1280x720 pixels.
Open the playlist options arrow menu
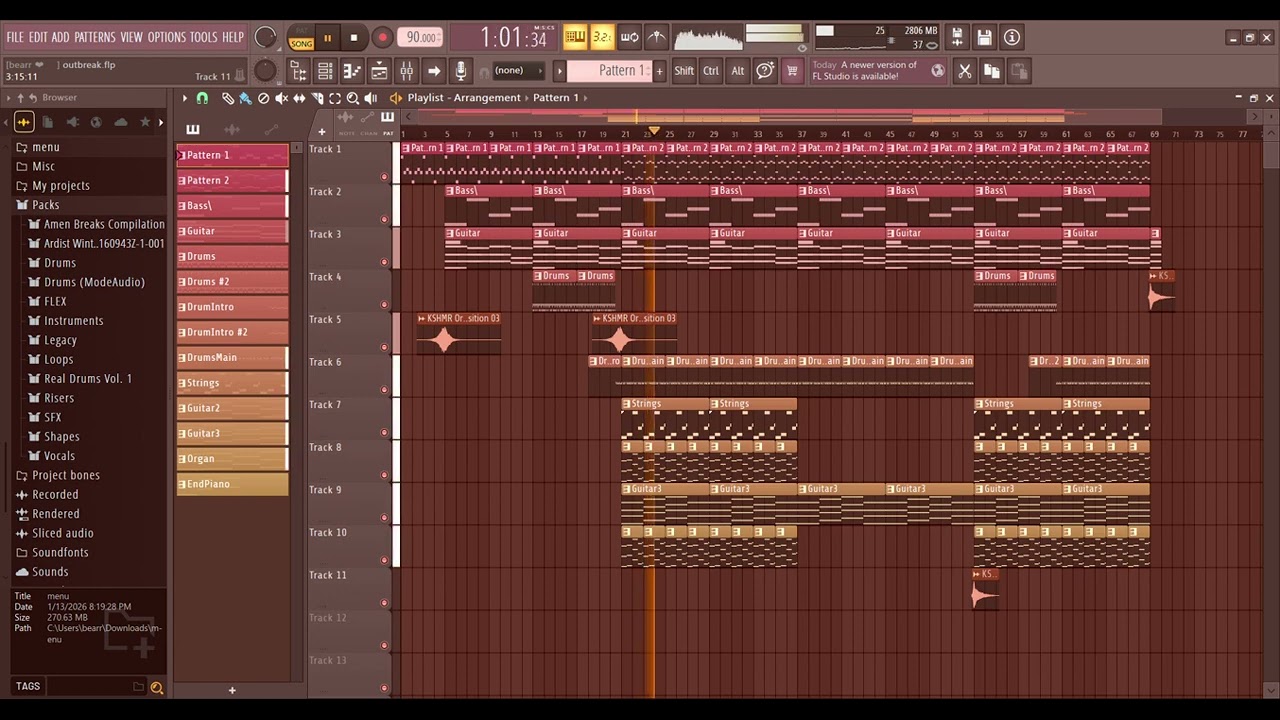pyautogui.click(x=185, y=98)
